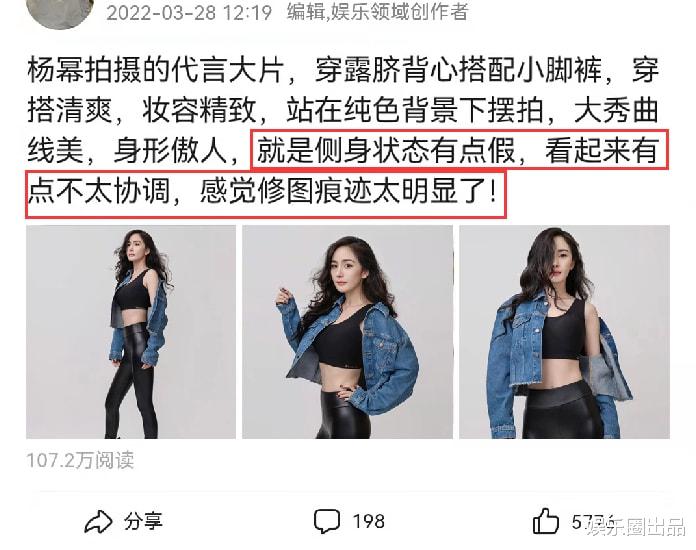Click the 娱乐圈出品 watermark

coord(636,527)
